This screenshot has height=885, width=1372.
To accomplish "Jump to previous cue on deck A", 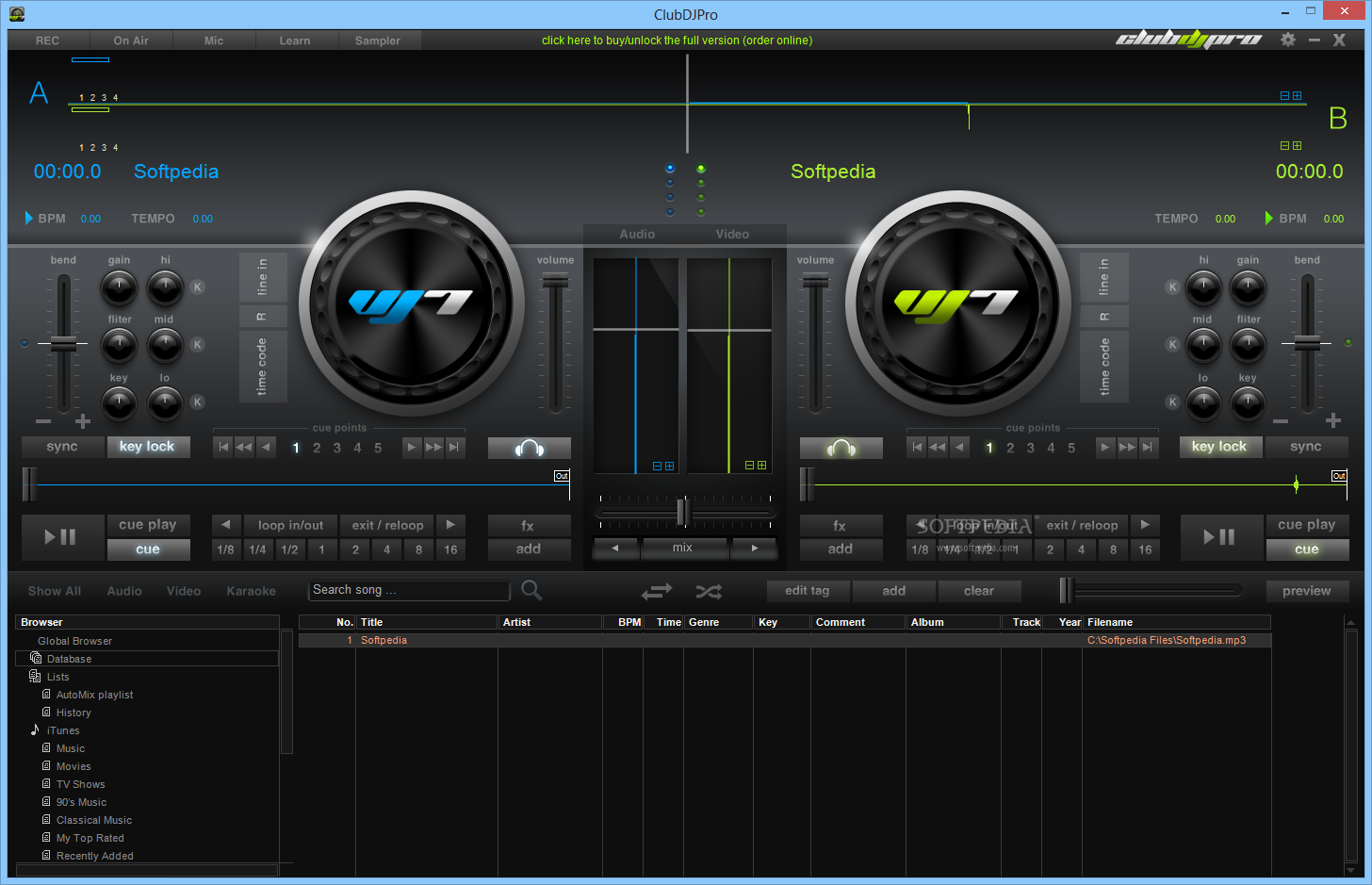I will pos(267,448).
